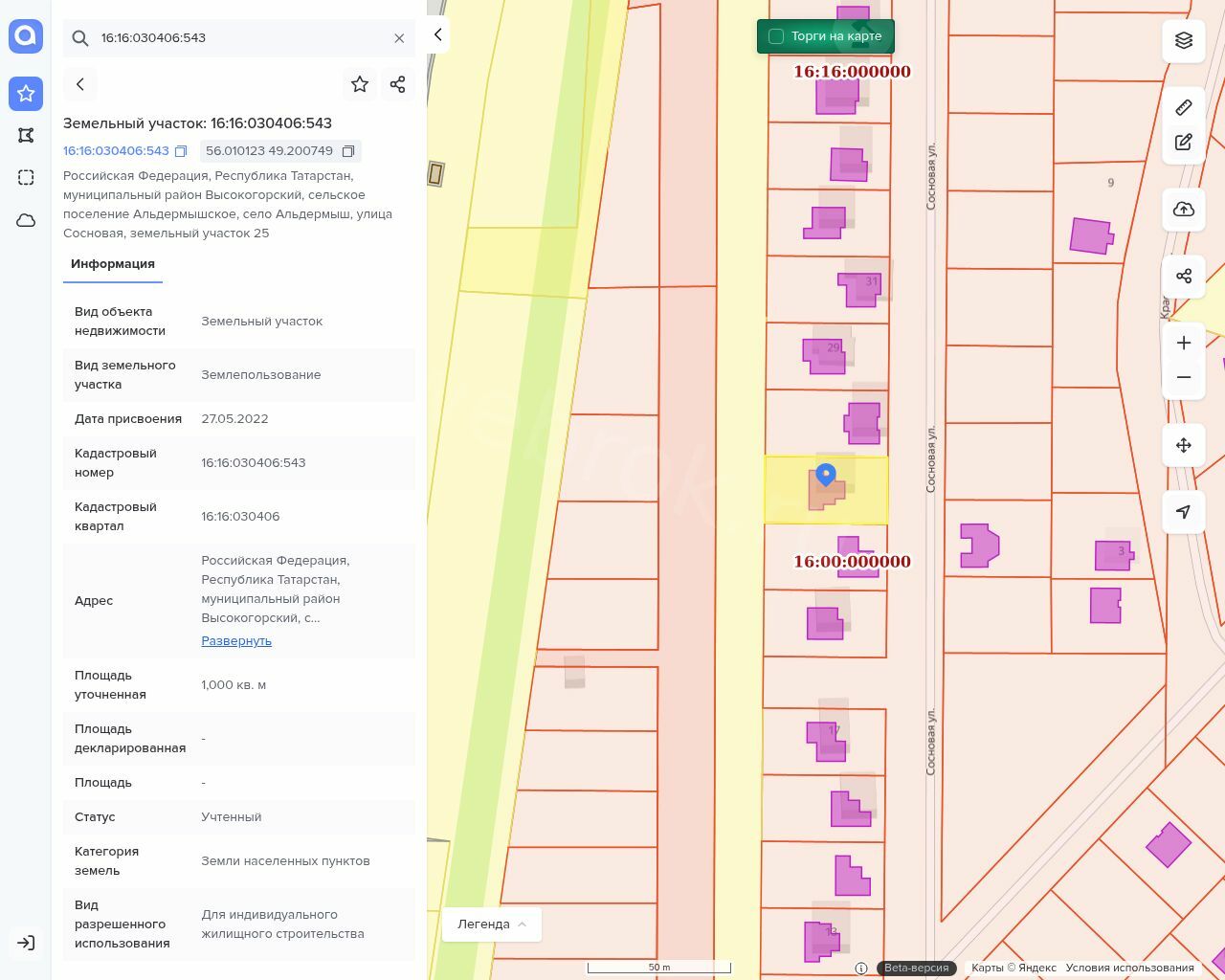Copy cadastral number 16:16:030406:543
The height and width of the screenshot is (980, 1225).
click(x=181, y=151)
